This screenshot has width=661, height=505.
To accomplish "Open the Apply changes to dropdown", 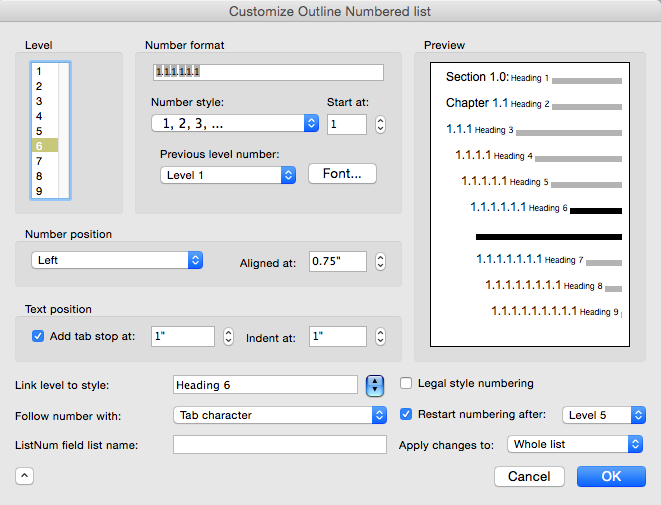I will 575,444.
